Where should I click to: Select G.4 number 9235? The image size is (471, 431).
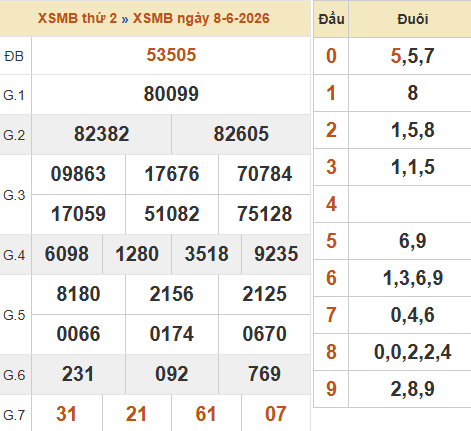point(276,254)
